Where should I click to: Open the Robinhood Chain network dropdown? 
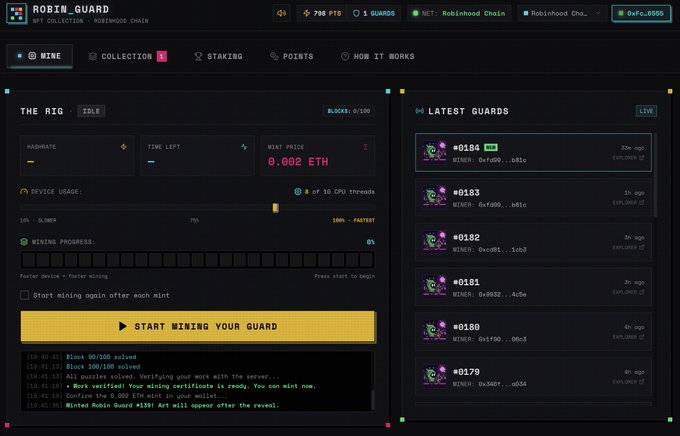point(563,13)
